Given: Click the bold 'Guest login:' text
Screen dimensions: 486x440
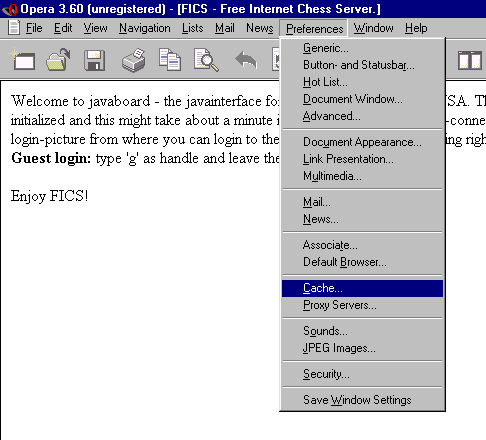Looking at the screenshot, I should [51, 158].
